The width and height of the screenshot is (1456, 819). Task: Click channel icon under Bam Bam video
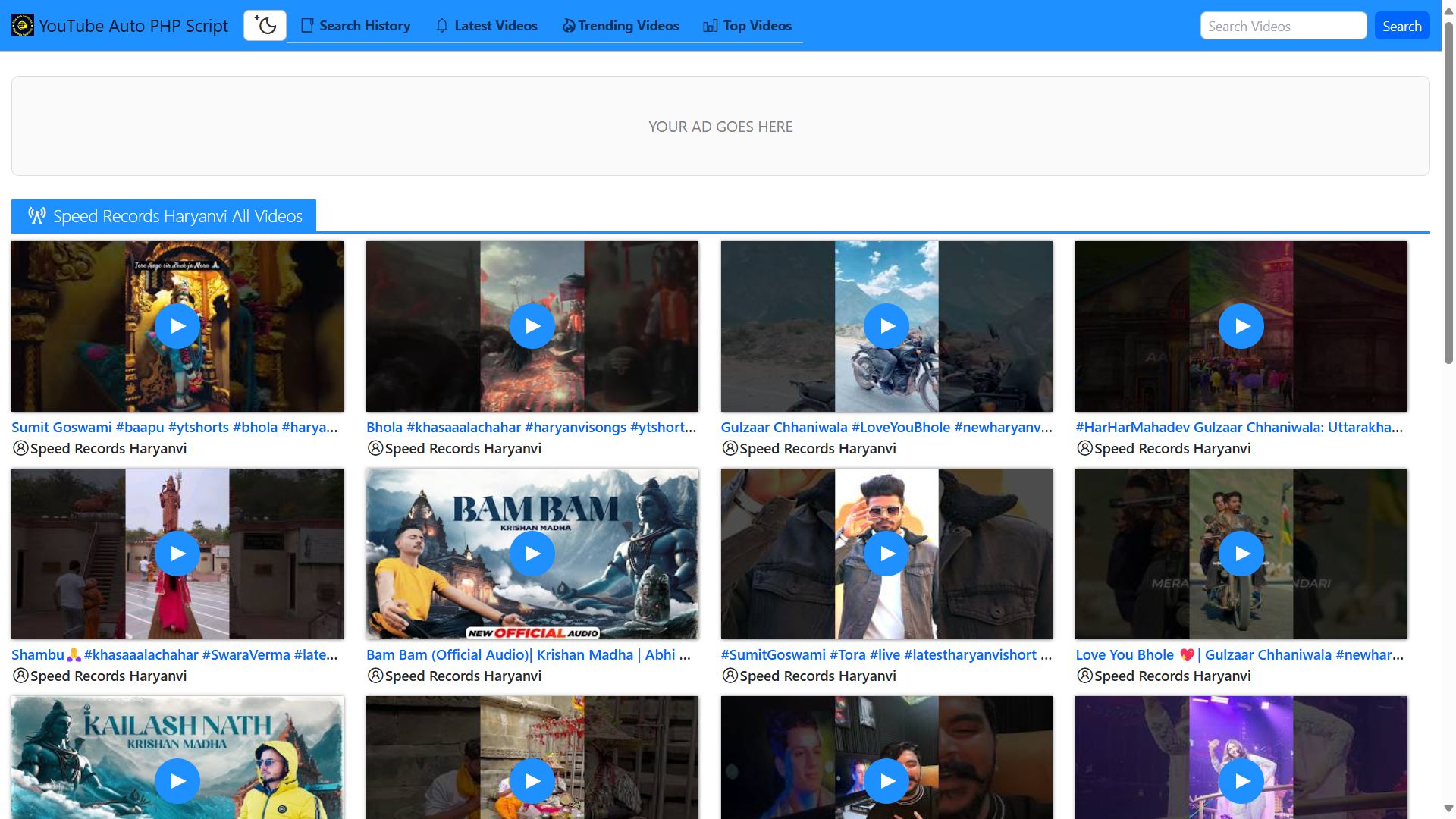point(375,676)
